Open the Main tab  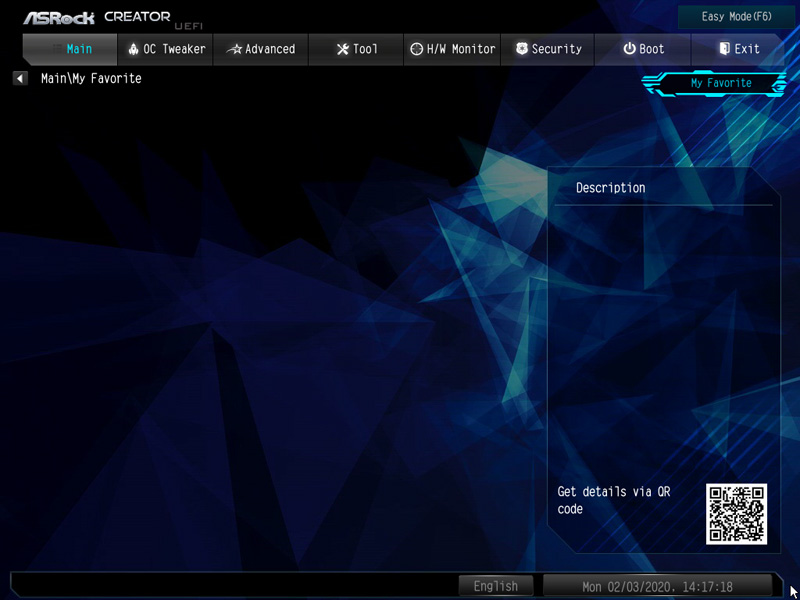70,49
